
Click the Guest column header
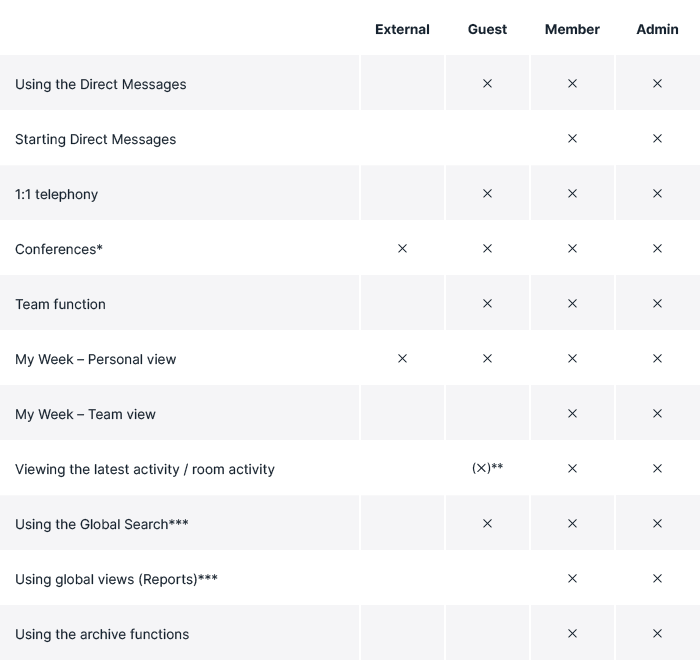pos(487,29)
